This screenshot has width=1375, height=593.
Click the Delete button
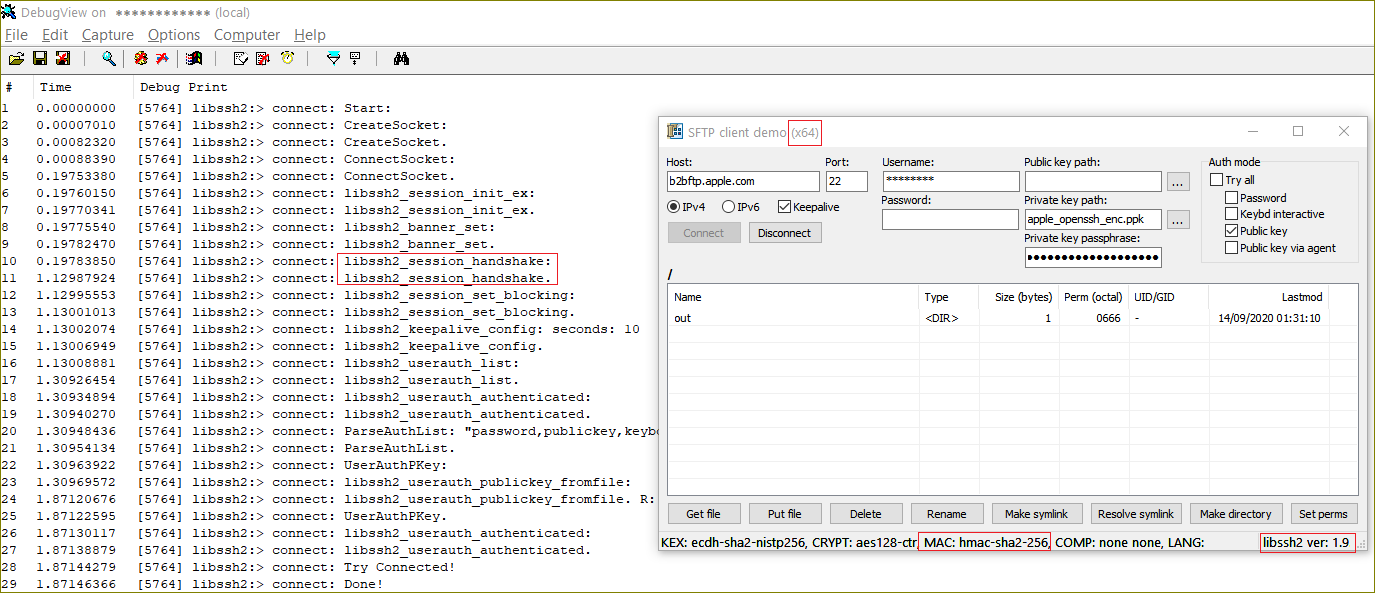(x=866, y=514)
